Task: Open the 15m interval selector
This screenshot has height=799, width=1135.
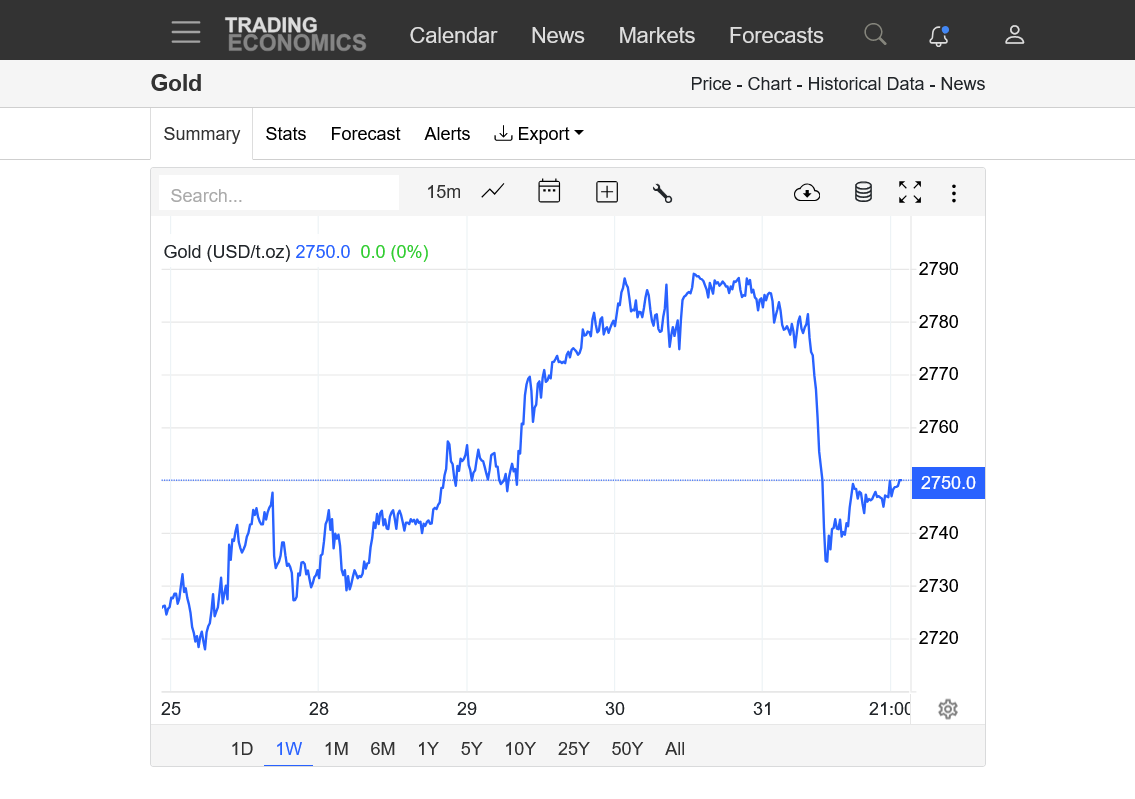Action: click(443, 192)
